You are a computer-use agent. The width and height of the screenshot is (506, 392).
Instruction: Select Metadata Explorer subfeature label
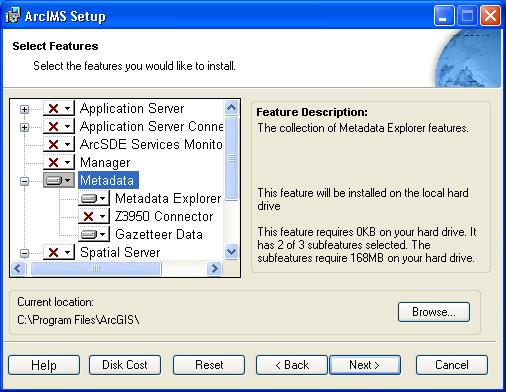pyautogui.click(x=168, y=198)
